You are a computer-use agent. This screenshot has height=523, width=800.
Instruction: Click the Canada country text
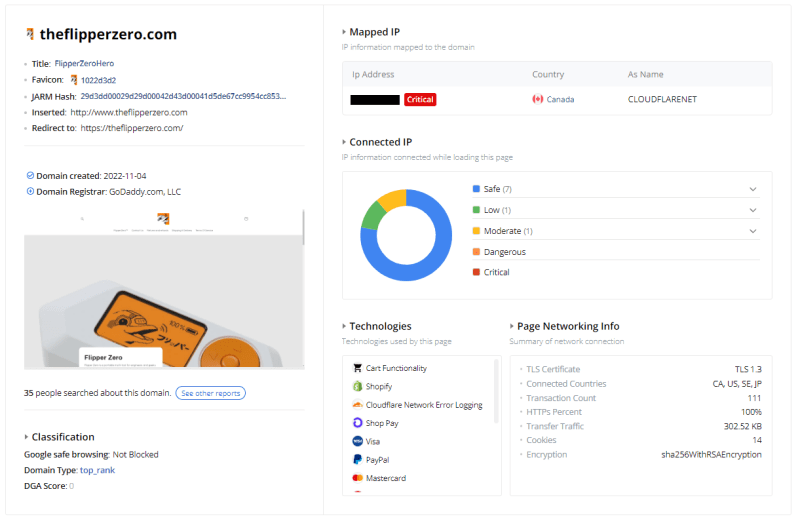coord(560,99)
